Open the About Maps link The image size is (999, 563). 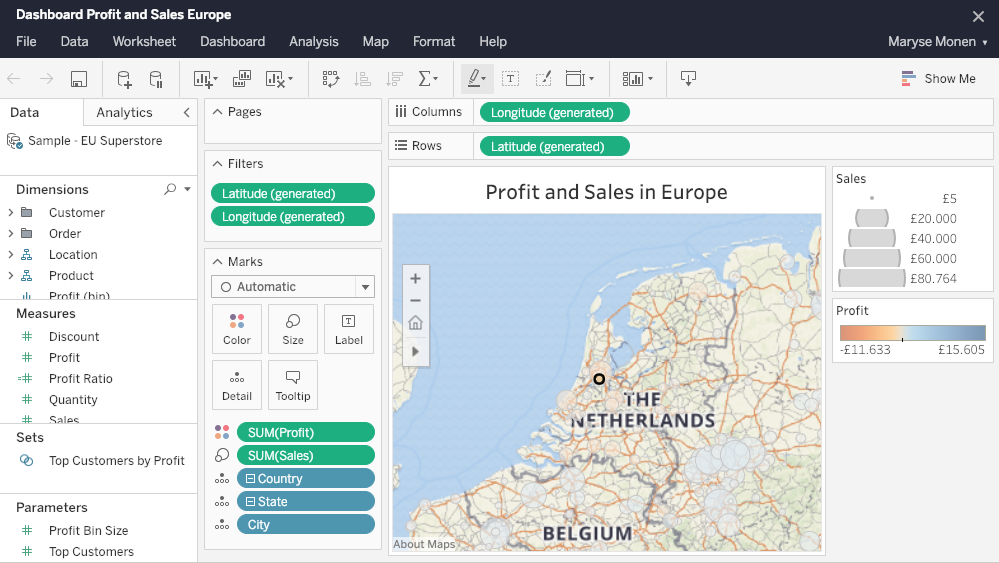tap(424, 545)
